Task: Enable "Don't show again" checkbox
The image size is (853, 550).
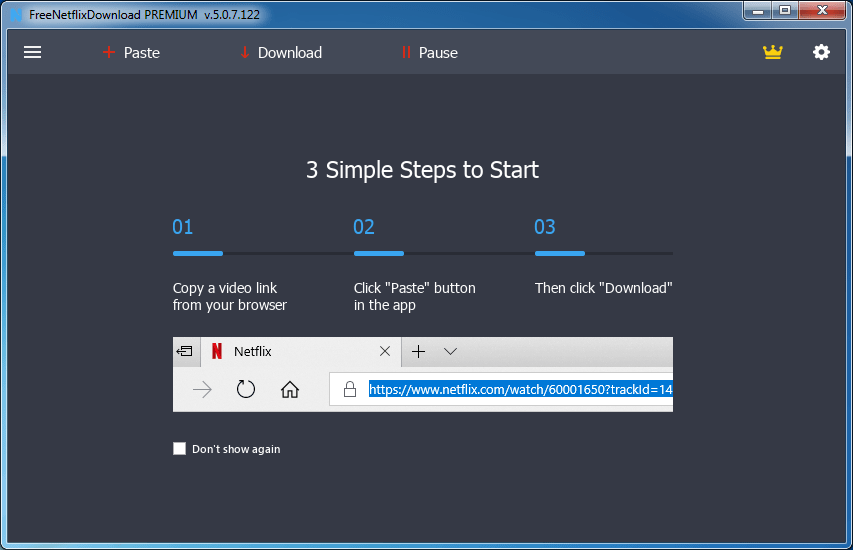Action: (180, 448)
